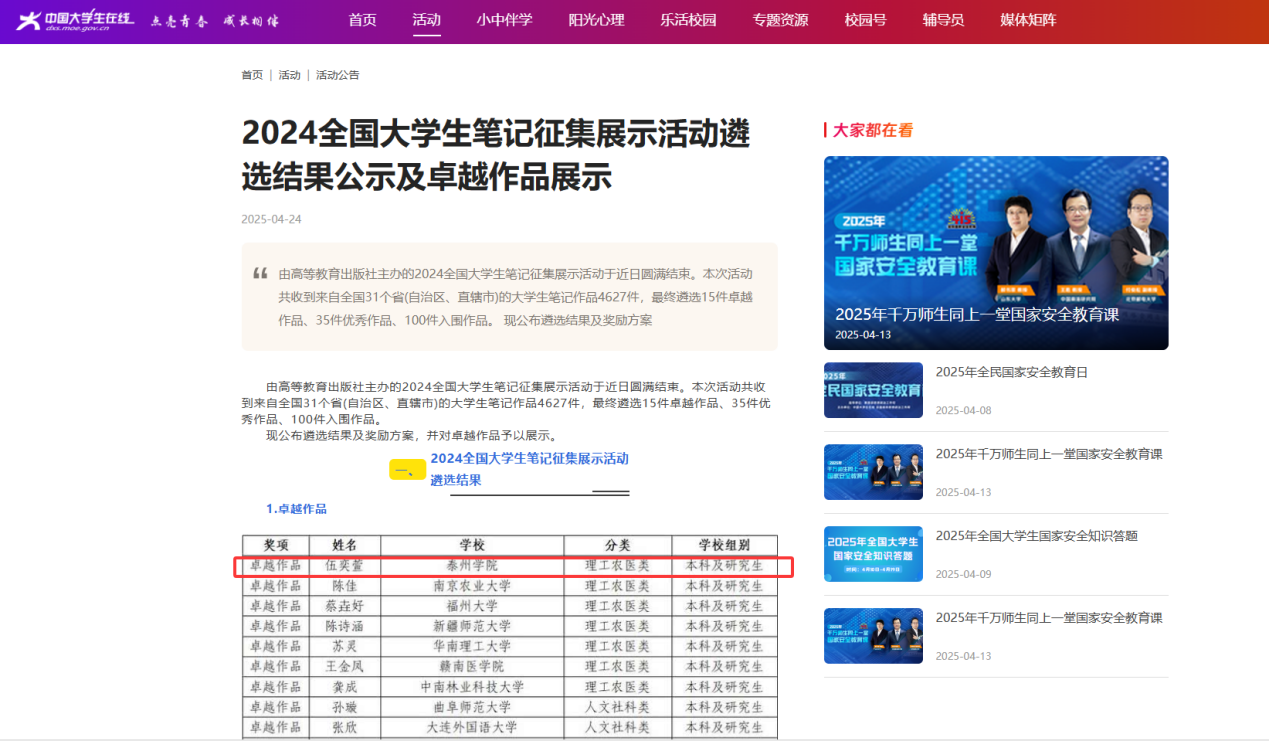Open the 辅导员 navigation item
Viewport: 1269px width, 741px height.
pyautogui.click(x=943, y=20)
